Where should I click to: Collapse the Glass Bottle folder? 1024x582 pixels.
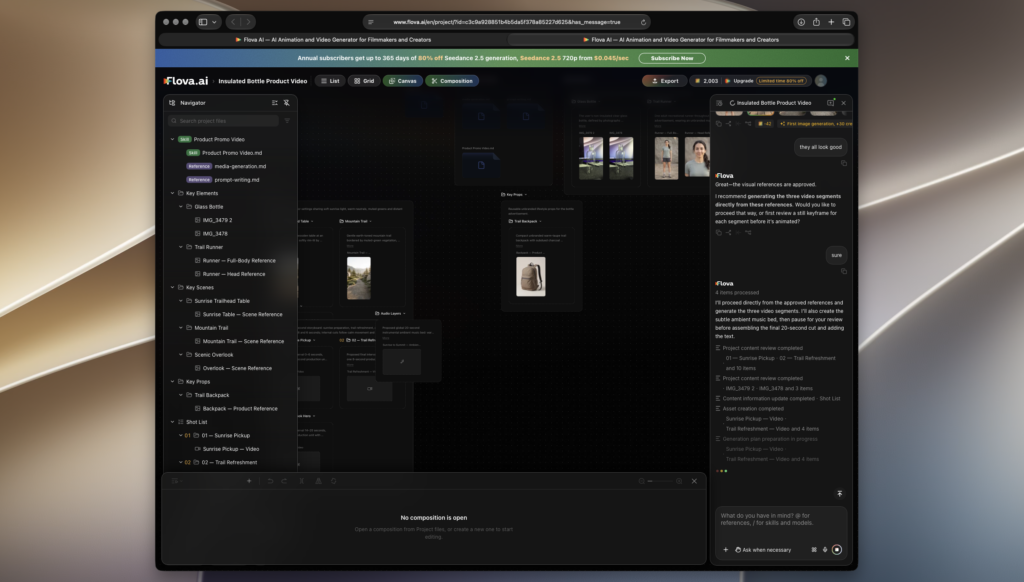click(x=181, y=206)
